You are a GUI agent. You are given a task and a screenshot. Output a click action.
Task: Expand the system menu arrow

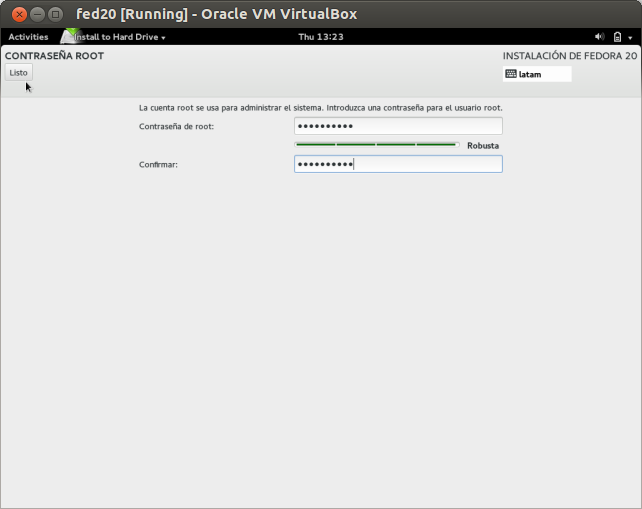(630, 38)
